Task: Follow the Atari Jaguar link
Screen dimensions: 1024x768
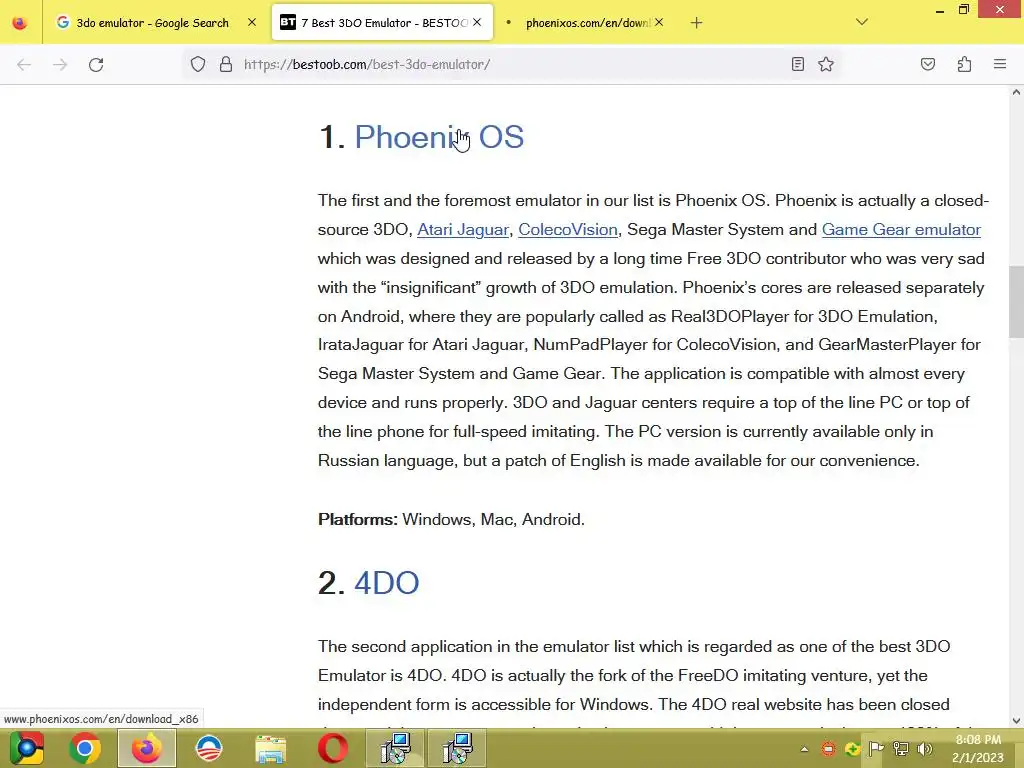Action: click(462, 230)
